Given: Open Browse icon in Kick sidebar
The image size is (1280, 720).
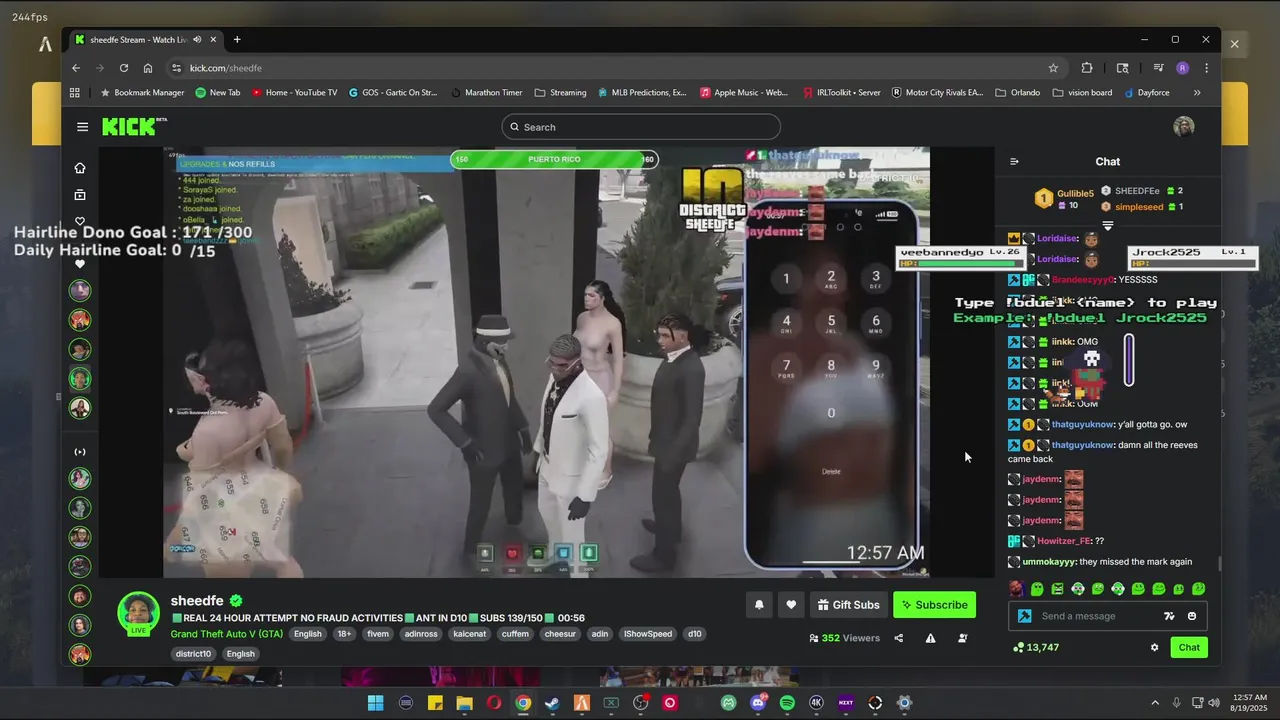Looking at the screenshot, I should 80,195.
